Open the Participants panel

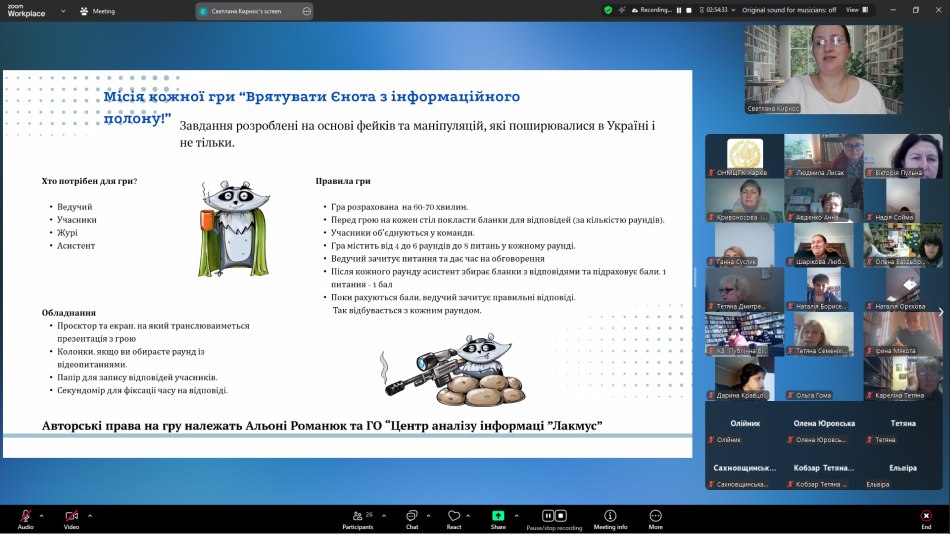pyautogui.click(x=357, y=517)
